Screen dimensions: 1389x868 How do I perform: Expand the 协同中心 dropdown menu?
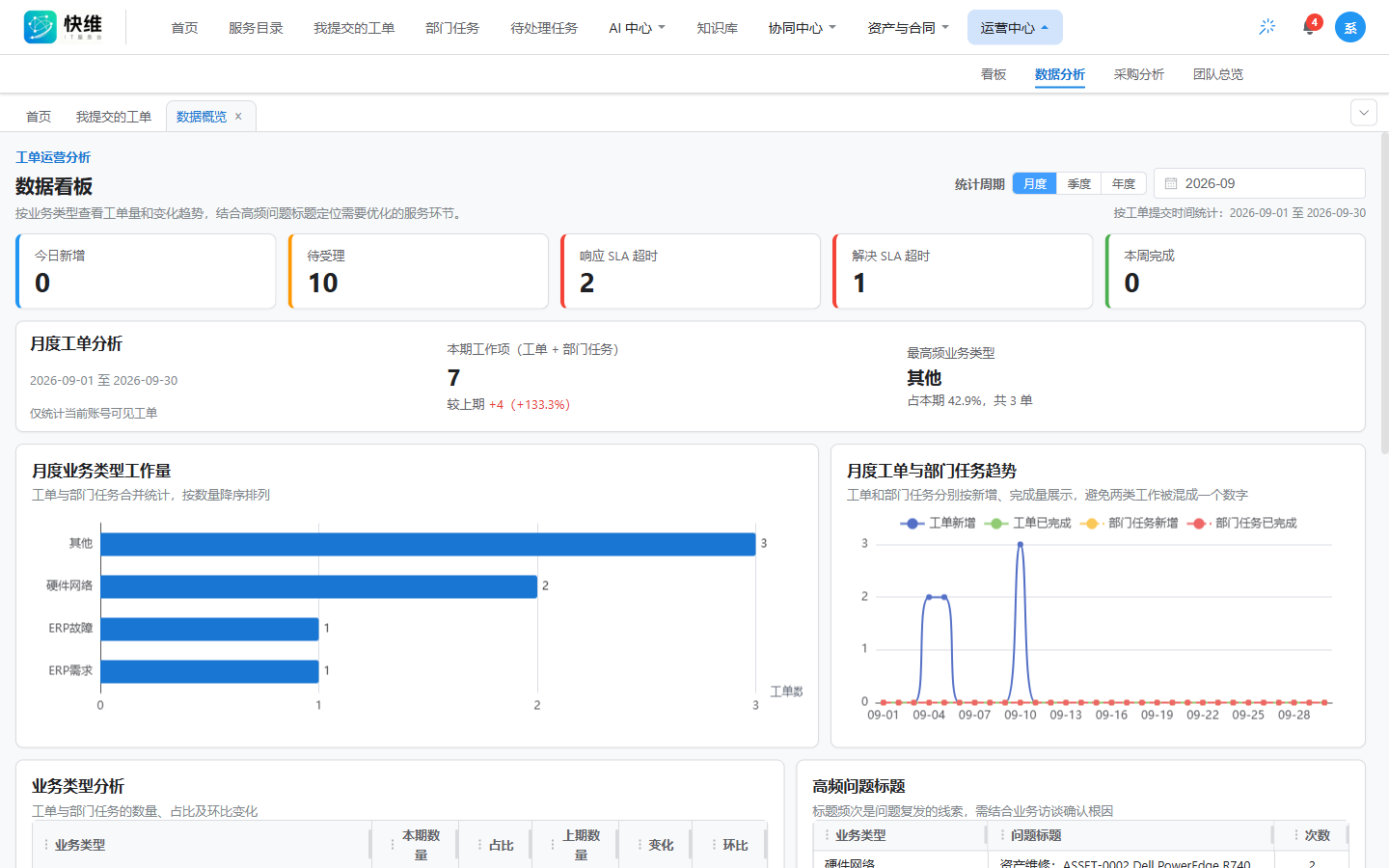[x=802, y=28]
